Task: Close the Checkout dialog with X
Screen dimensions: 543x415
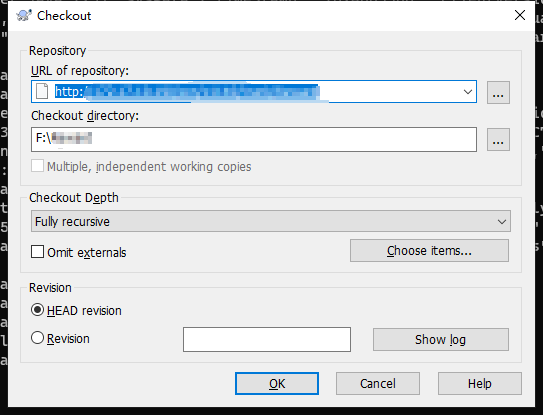Action: pyautogui.click(x=519, y=15)
